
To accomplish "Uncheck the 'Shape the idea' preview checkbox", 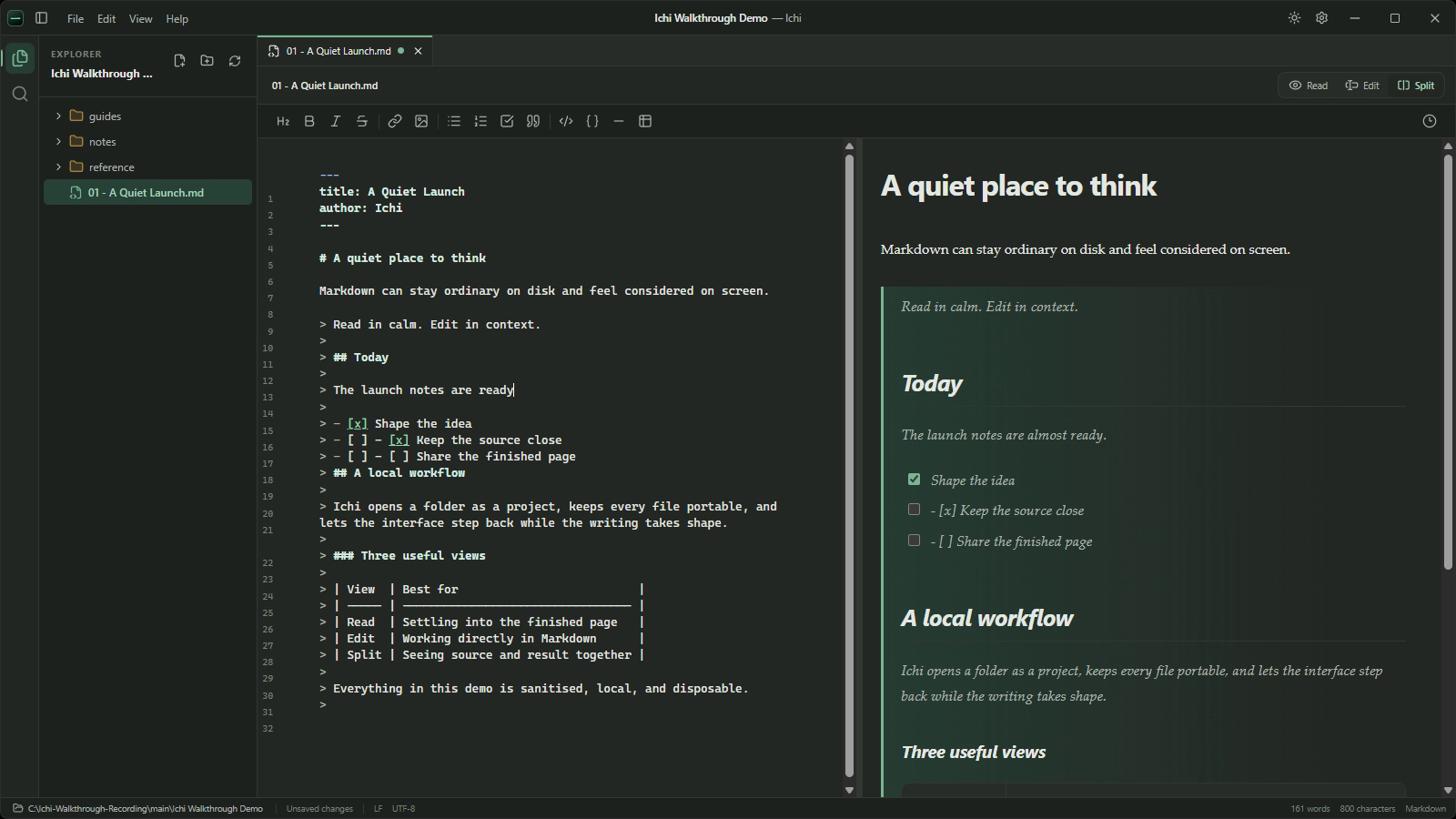I will pos(914,480).
